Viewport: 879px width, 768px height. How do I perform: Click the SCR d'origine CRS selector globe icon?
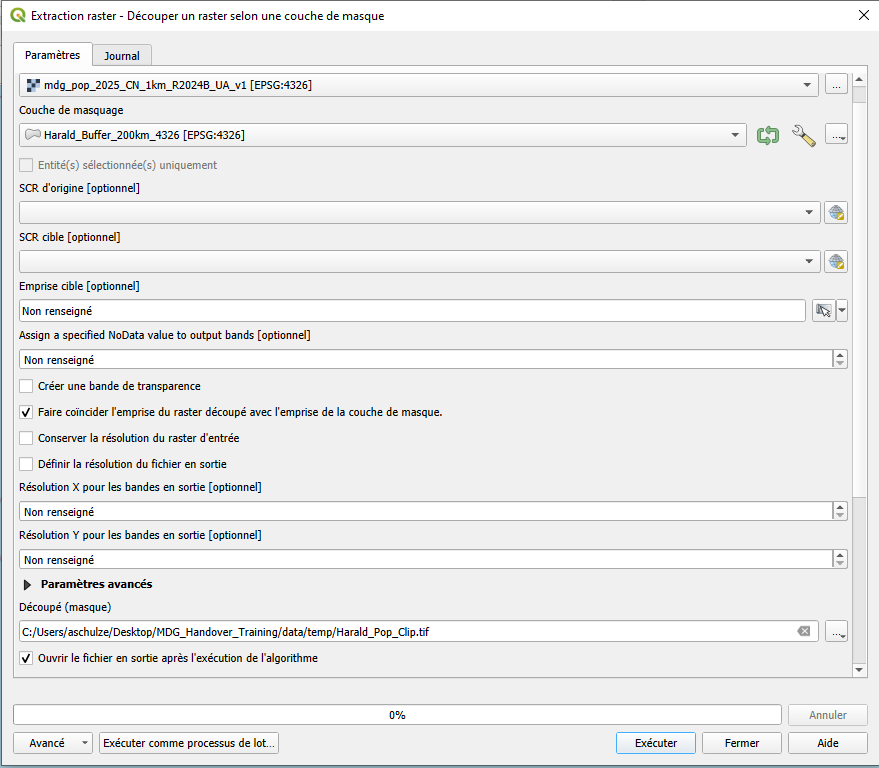point(837,212)
